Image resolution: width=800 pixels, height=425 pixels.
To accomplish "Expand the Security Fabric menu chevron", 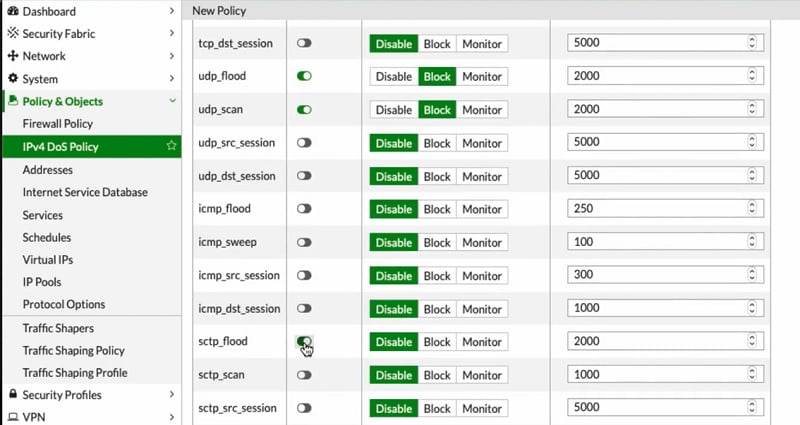I will [172, 33].
